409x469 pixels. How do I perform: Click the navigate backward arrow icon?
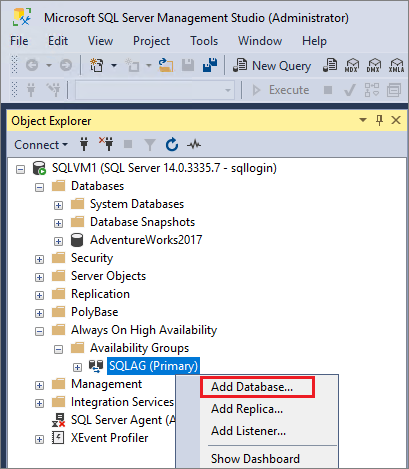point(32,65)
